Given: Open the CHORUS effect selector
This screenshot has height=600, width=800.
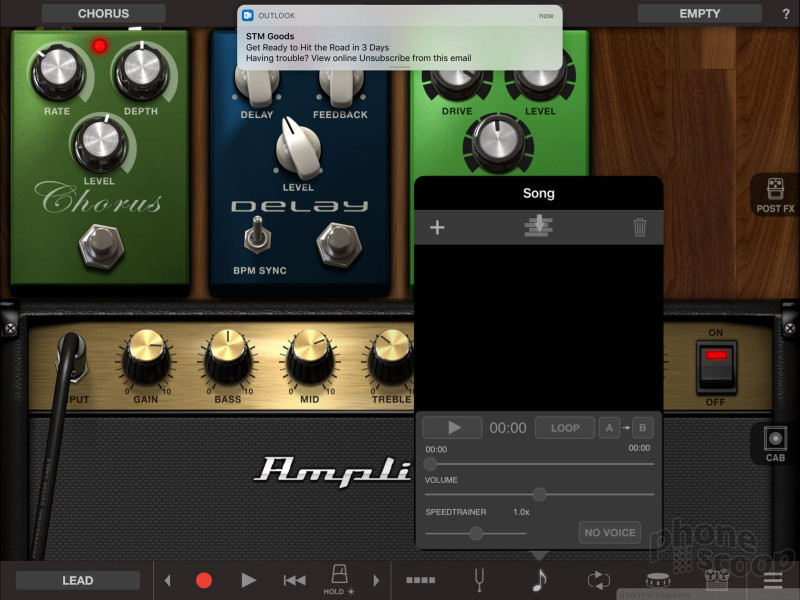Looking at the screenshot, I should tap(104, 14).
